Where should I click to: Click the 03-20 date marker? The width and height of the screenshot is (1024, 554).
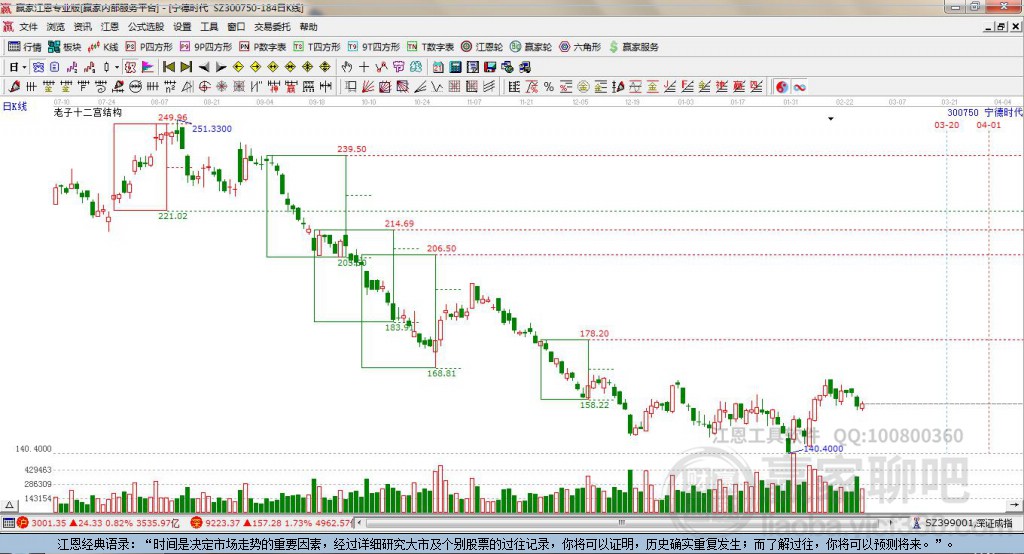[x=946, y=125]
